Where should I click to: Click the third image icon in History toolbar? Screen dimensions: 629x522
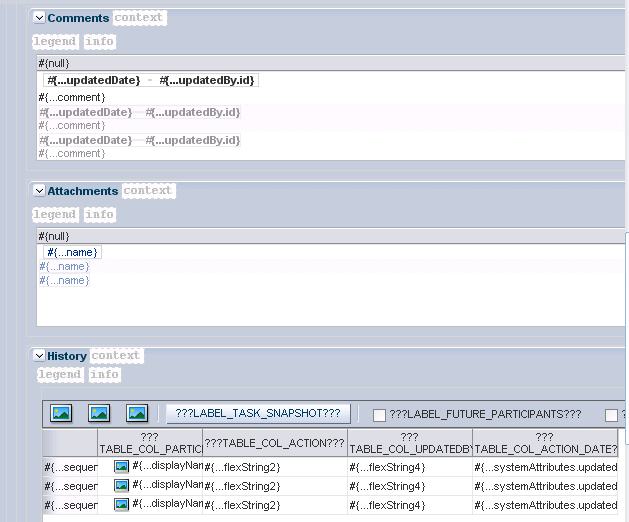137,413
